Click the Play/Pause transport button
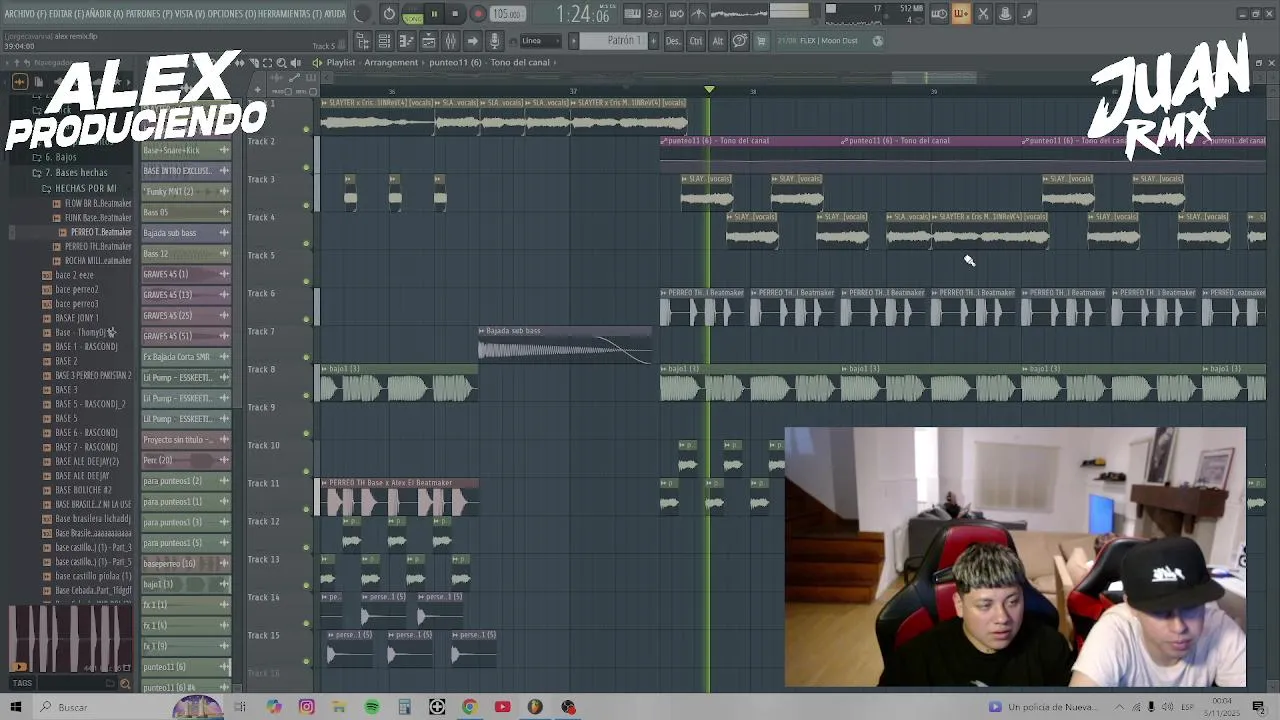 tap(434, 14)
